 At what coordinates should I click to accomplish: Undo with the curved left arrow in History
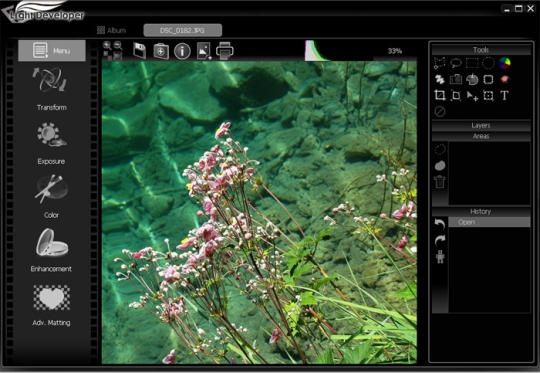pos(440,225)
